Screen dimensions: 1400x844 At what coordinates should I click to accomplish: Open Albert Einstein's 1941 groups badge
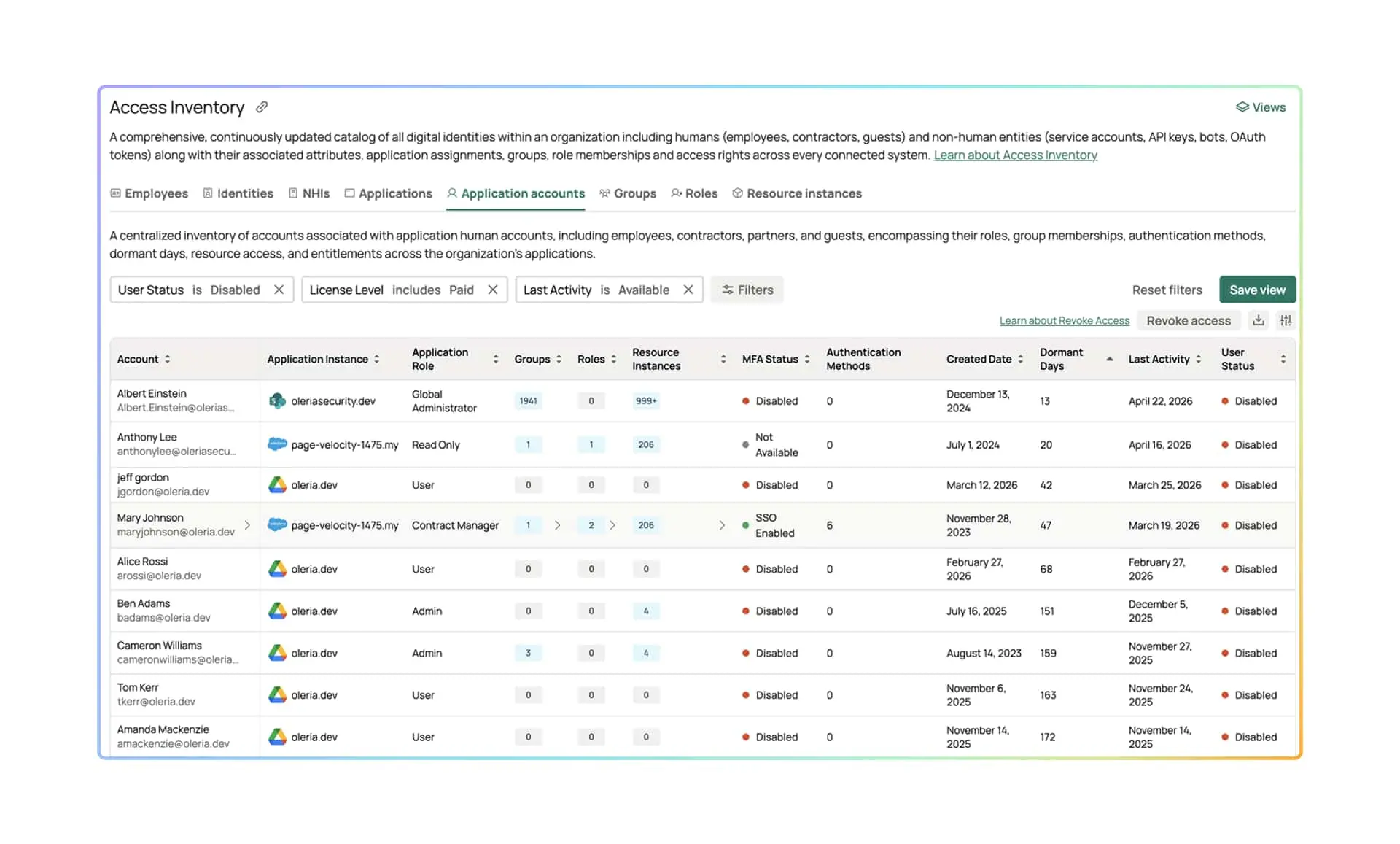pos(528,401)
